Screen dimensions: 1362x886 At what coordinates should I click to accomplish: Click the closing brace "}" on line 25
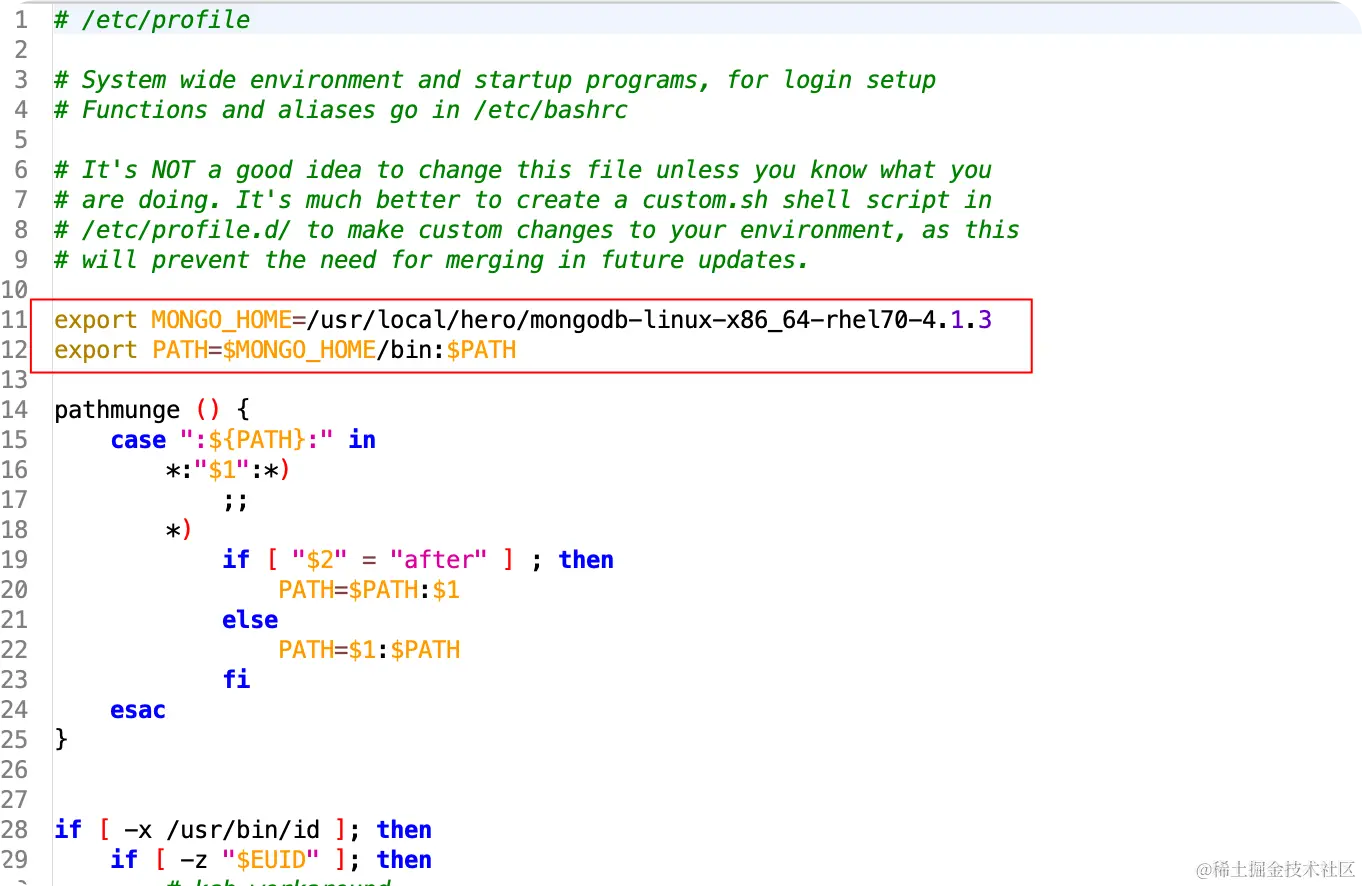(x=61, y=740)
